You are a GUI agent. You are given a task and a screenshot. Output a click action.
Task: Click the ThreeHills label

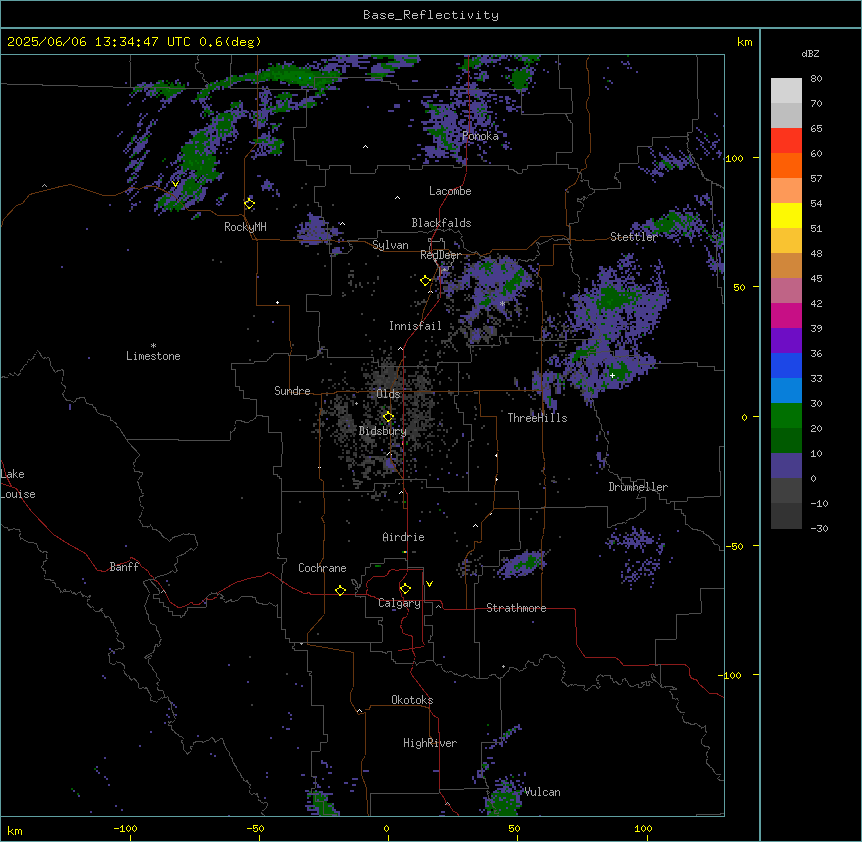537,418
